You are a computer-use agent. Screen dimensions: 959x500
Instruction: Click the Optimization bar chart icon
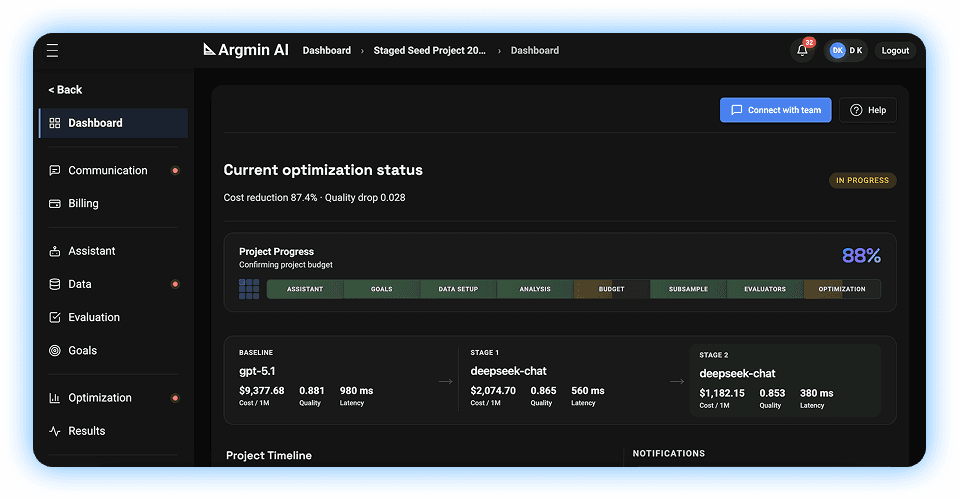[x=54, y=398]
